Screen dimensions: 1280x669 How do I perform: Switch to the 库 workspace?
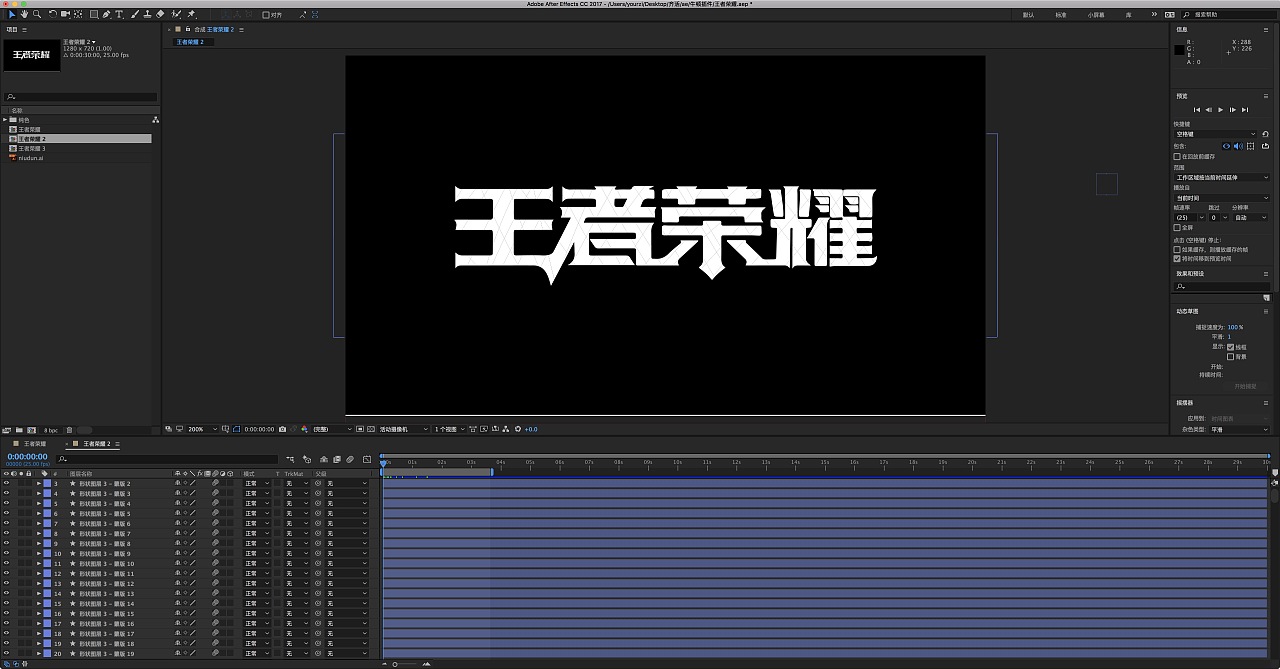[1129, 15]
